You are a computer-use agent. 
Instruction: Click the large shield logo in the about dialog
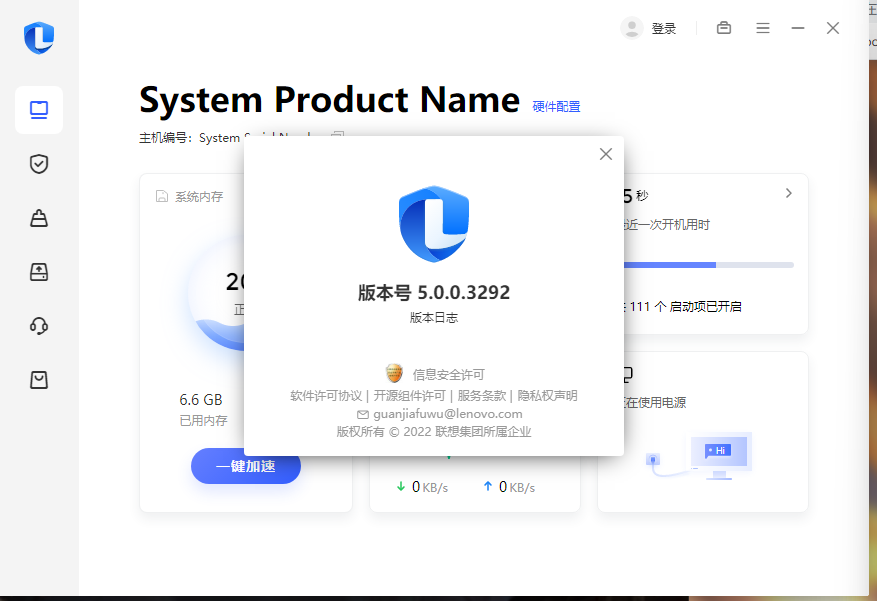pyautogui.click(x=434, y=224)
